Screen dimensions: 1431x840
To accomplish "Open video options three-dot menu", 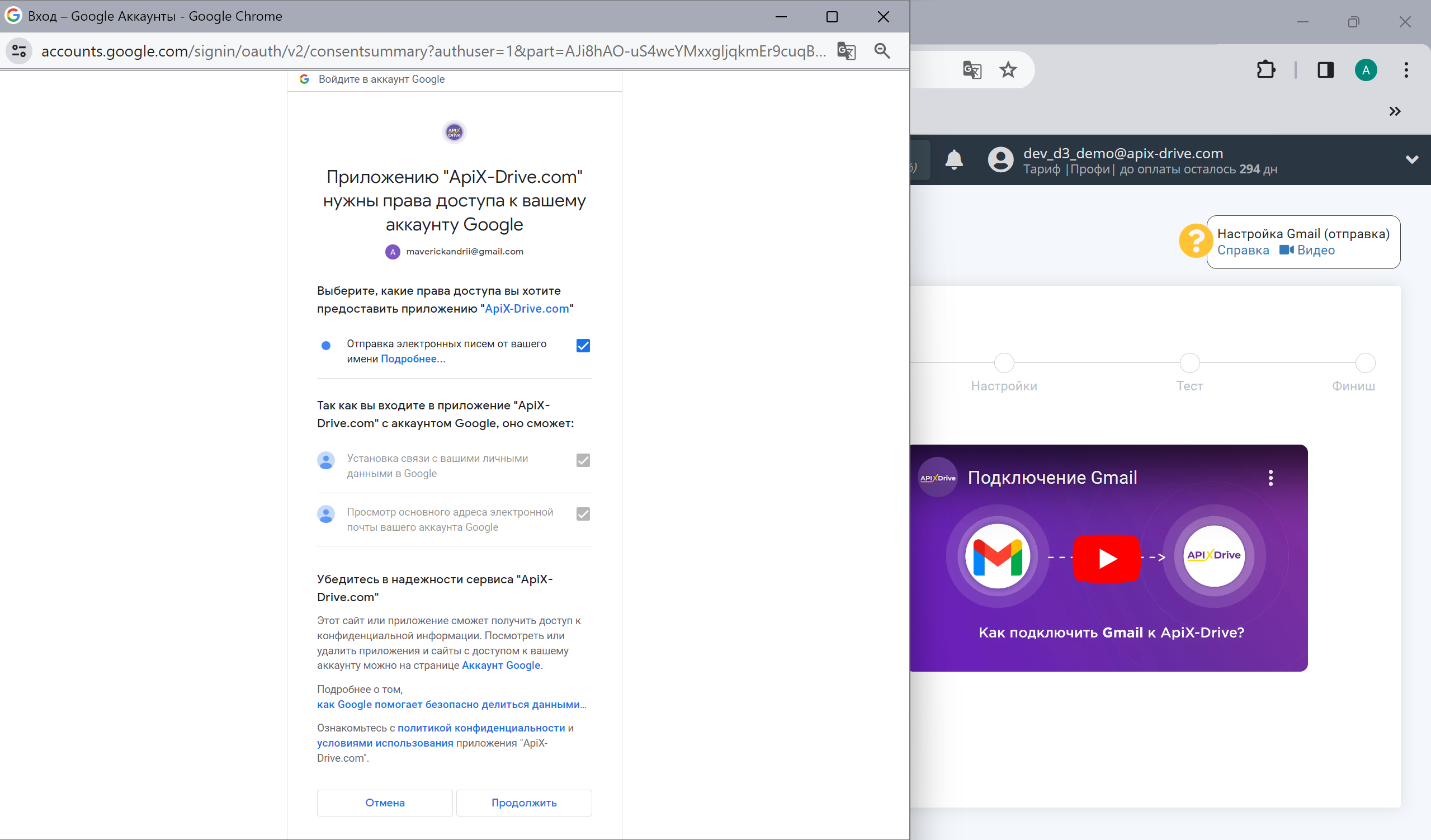I will [1271, 478].
